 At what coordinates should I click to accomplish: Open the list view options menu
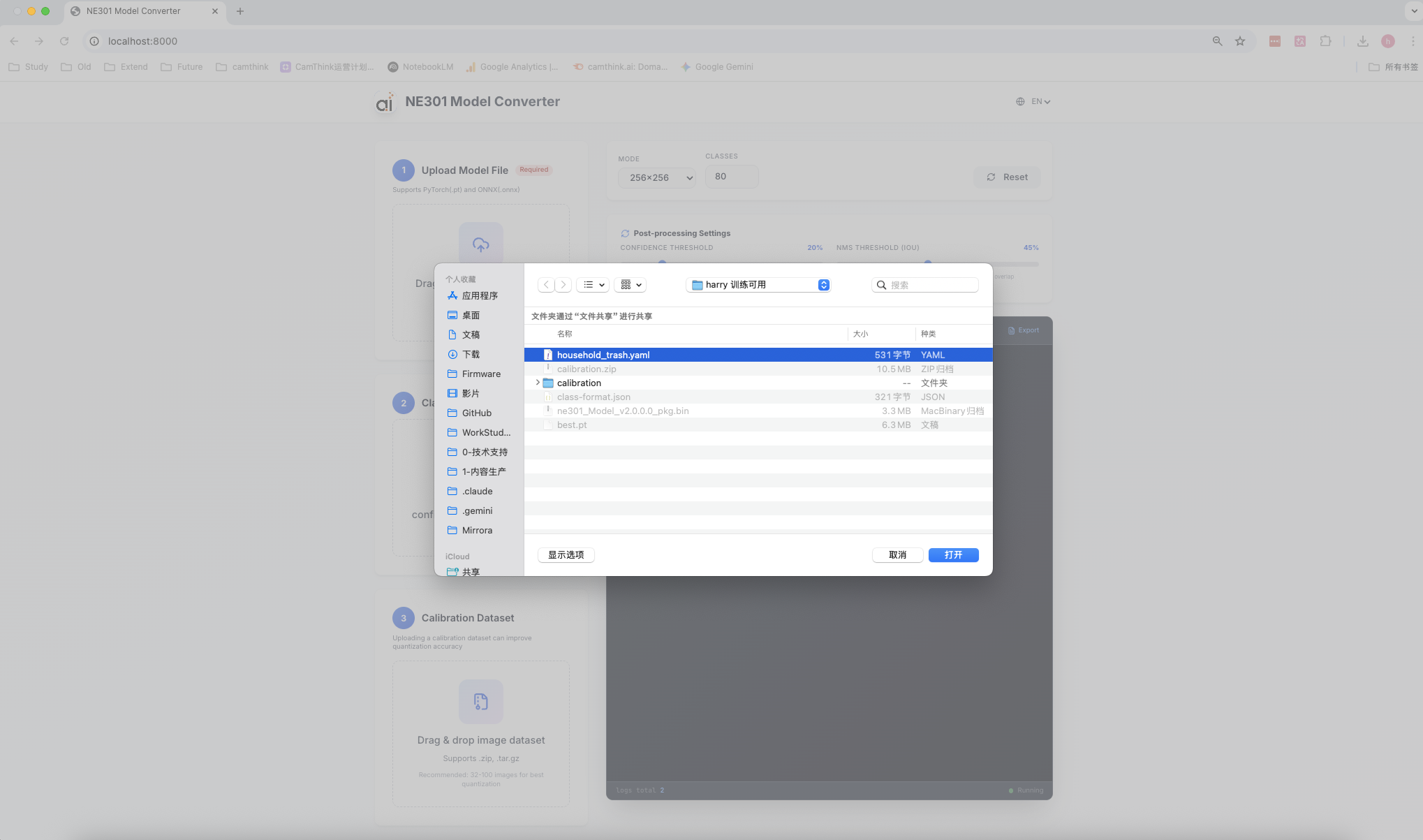(593, 285)
